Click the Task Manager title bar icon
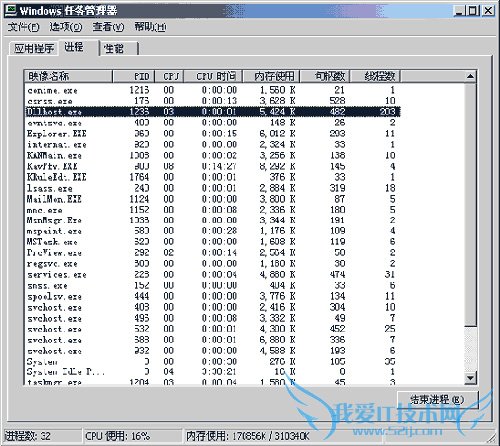 (11, 10)
